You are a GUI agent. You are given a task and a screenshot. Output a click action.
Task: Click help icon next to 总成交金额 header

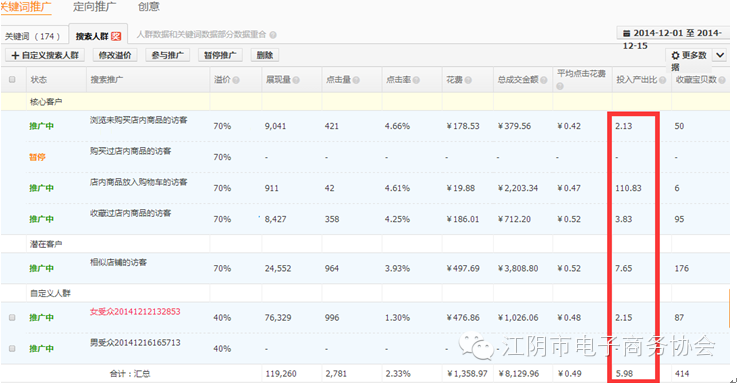point(544,80)
